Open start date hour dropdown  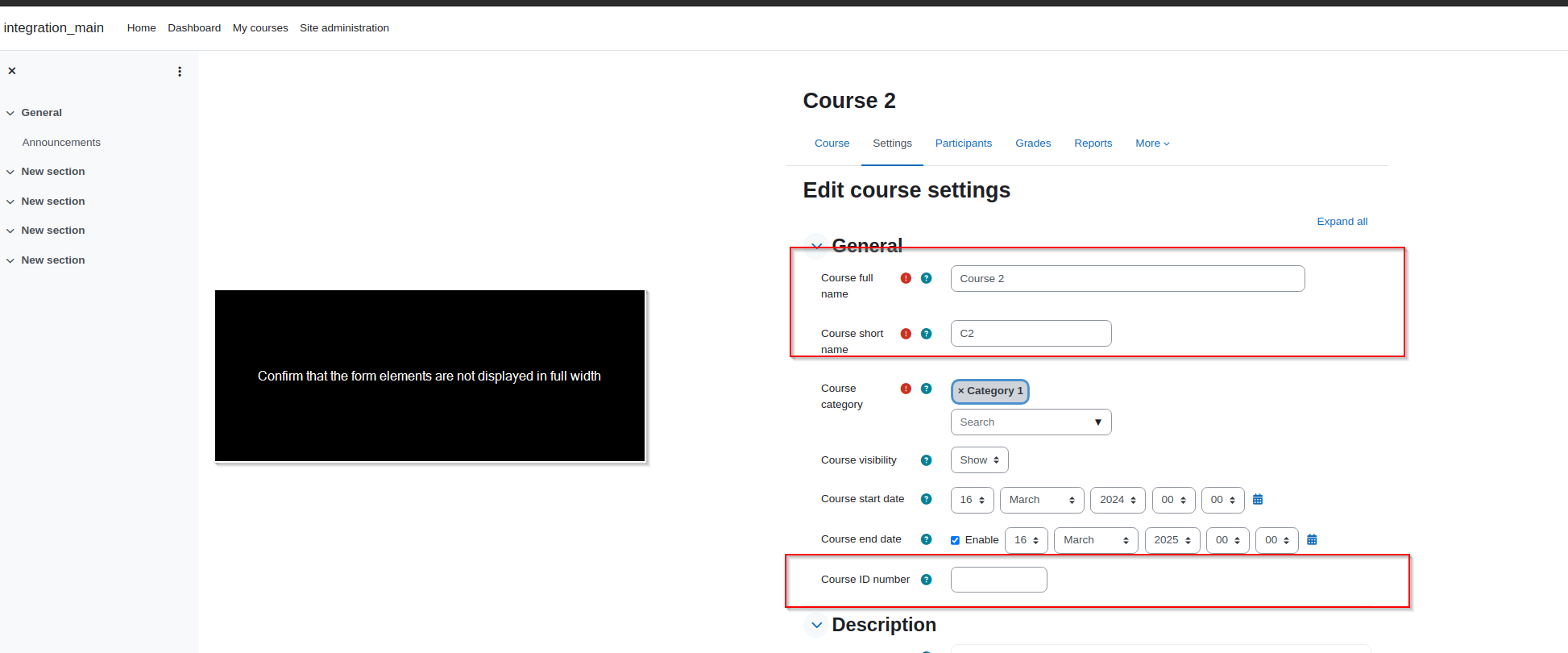click(x=1173, y=500)
